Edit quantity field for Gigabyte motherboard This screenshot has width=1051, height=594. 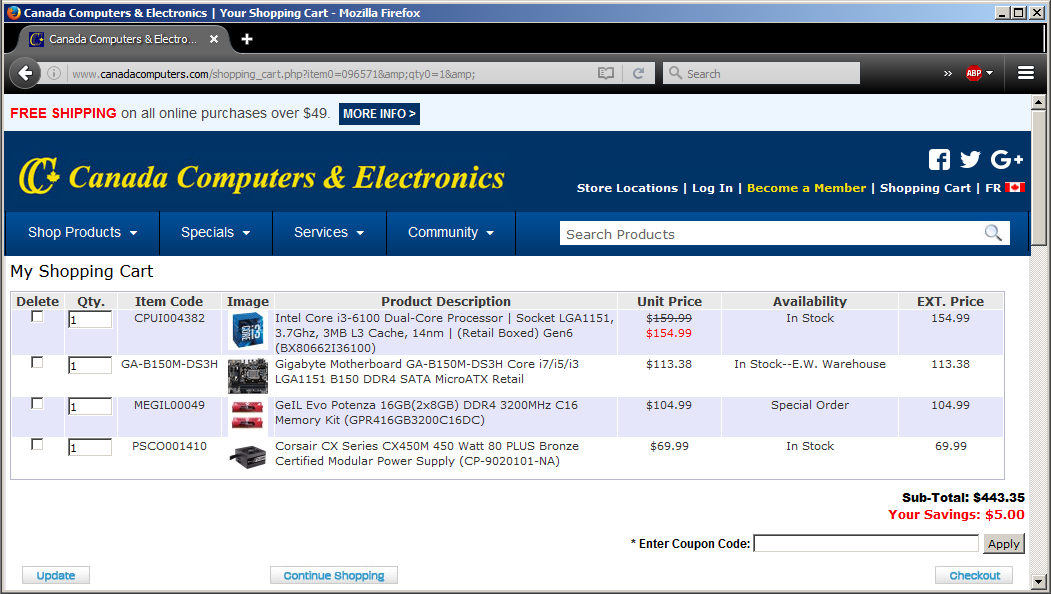(x=90, y=365)
